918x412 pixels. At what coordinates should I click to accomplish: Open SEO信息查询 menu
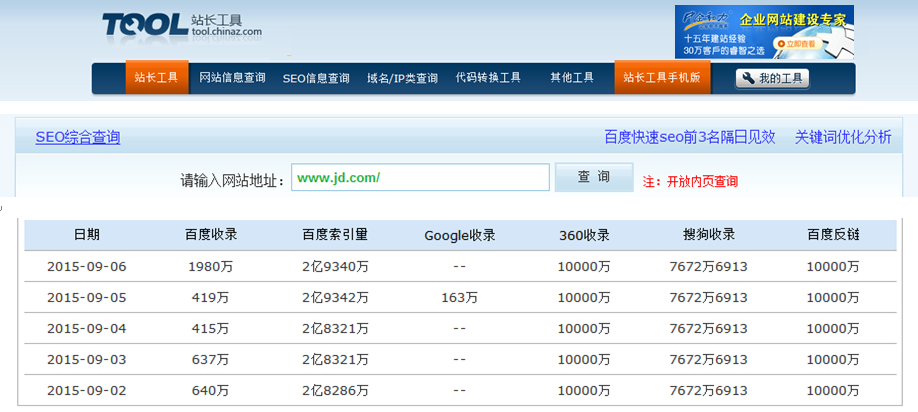(316, 78)
